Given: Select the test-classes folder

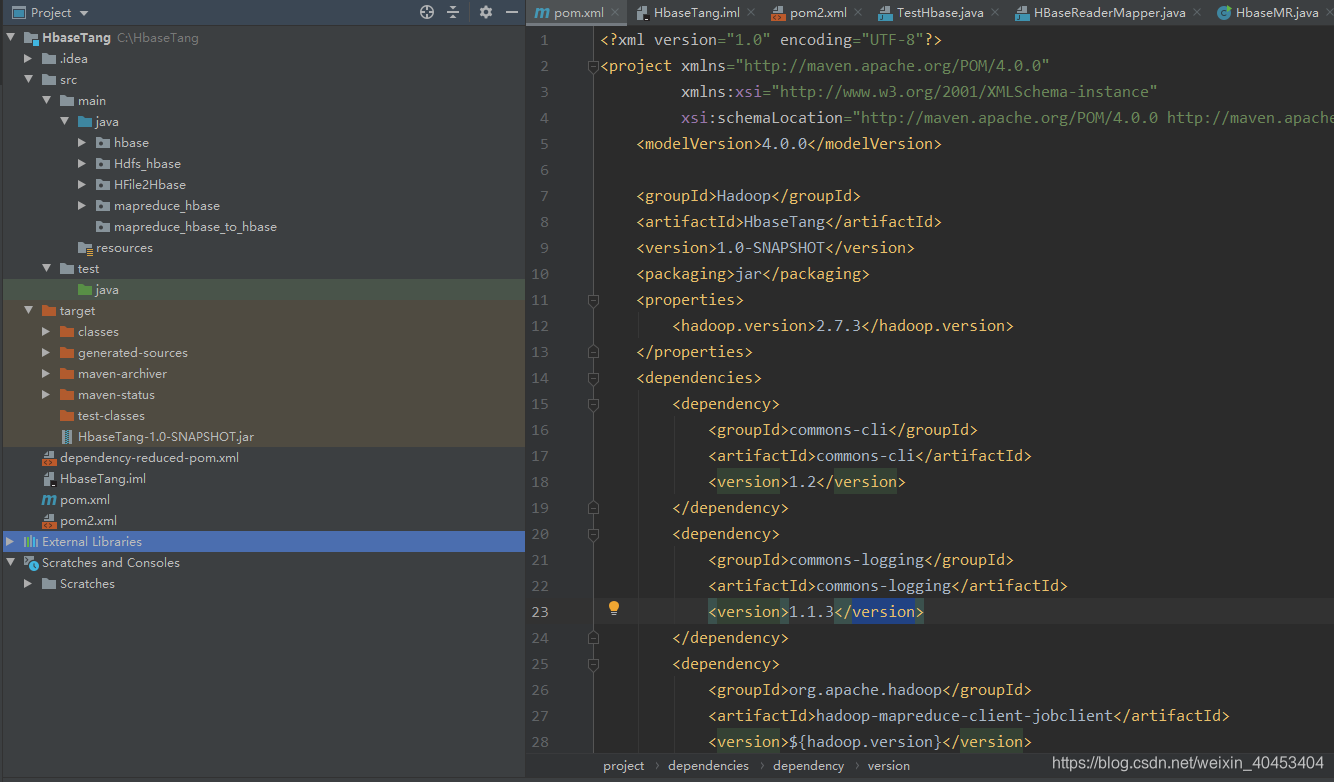Looking at the screenshot, I should pyautogui.click(x=111, y=416).
